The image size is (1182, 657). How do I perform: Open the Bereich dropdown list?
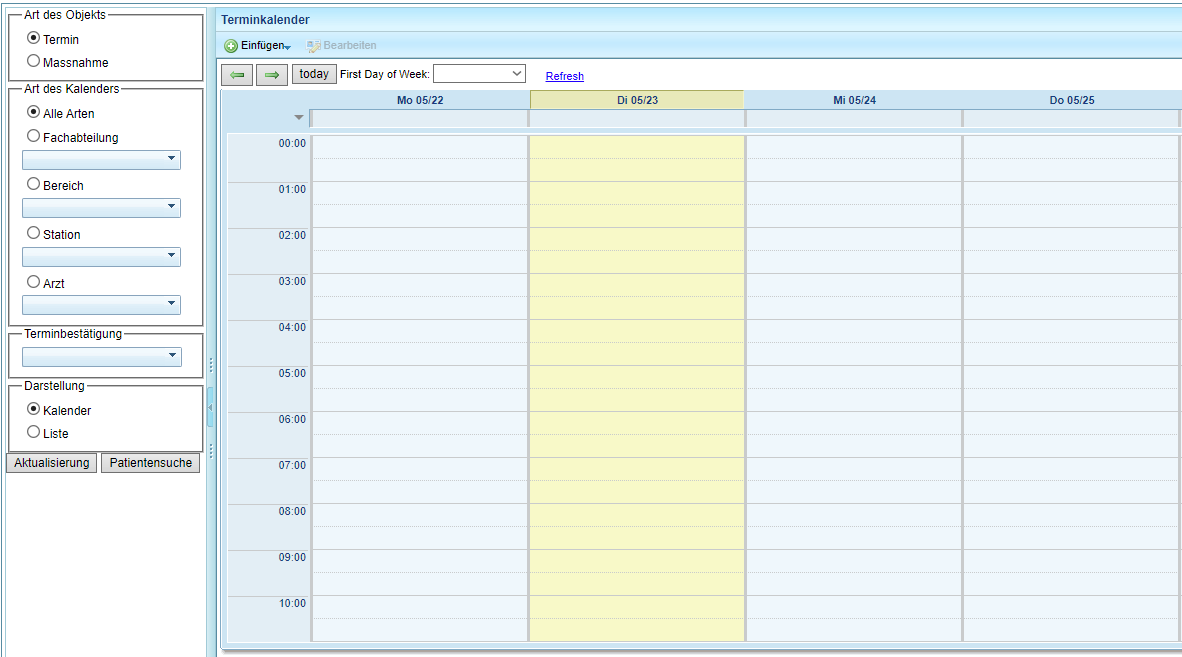tap(172, 208)
